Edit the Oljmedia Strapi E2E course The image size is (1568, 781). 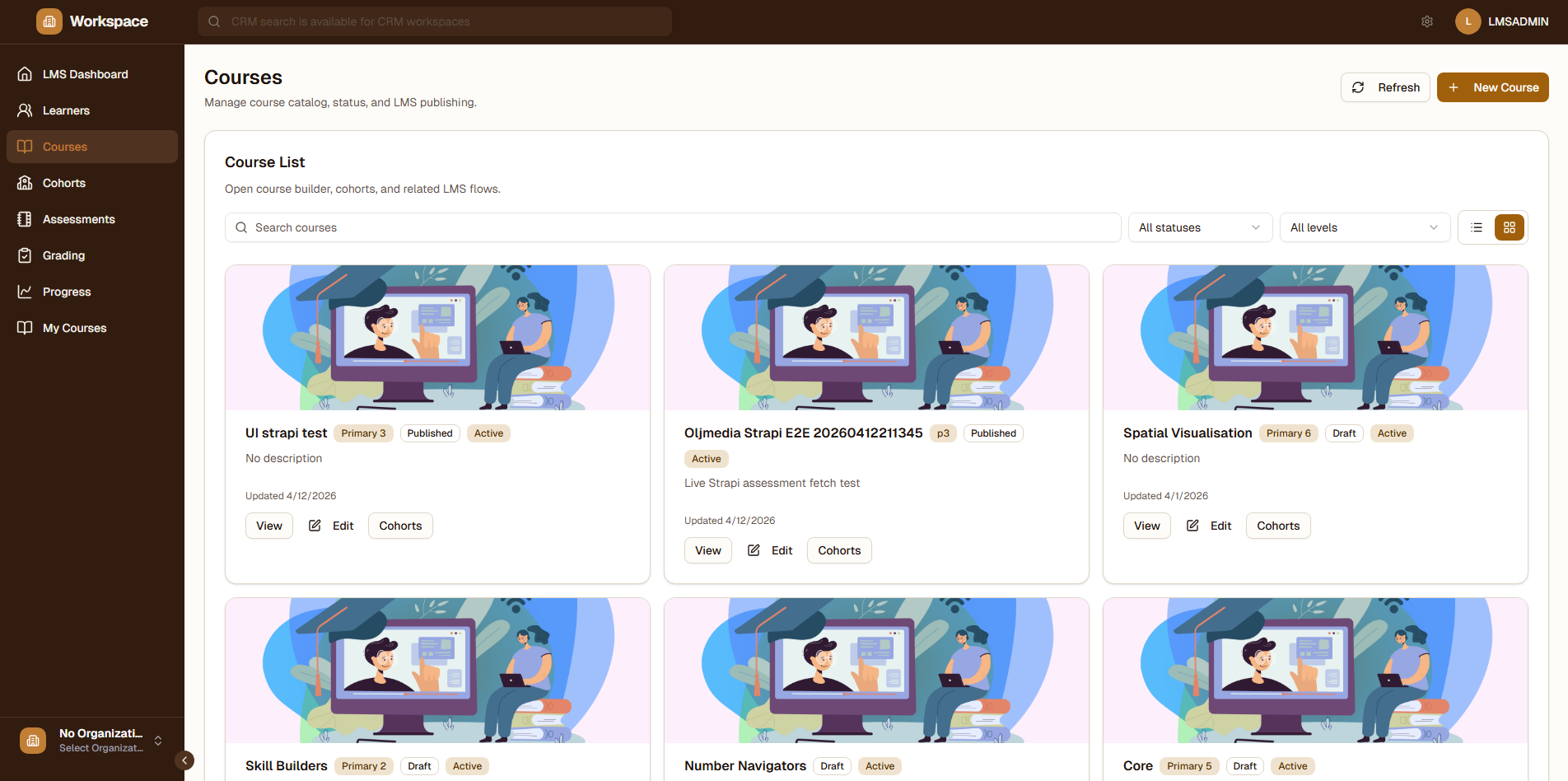pos(770,550)
